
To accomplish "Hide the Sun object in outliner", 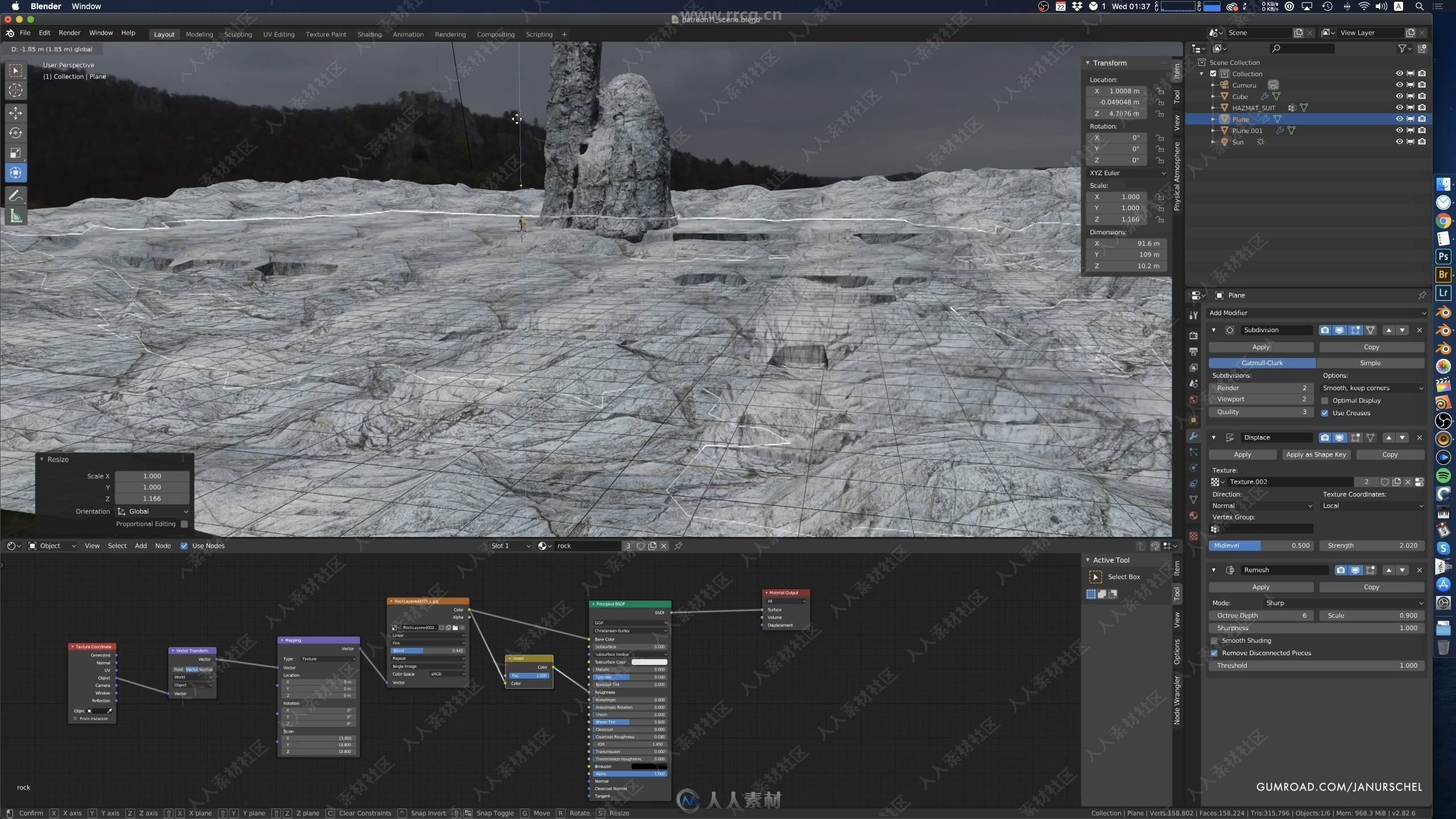I will 1399,142.
